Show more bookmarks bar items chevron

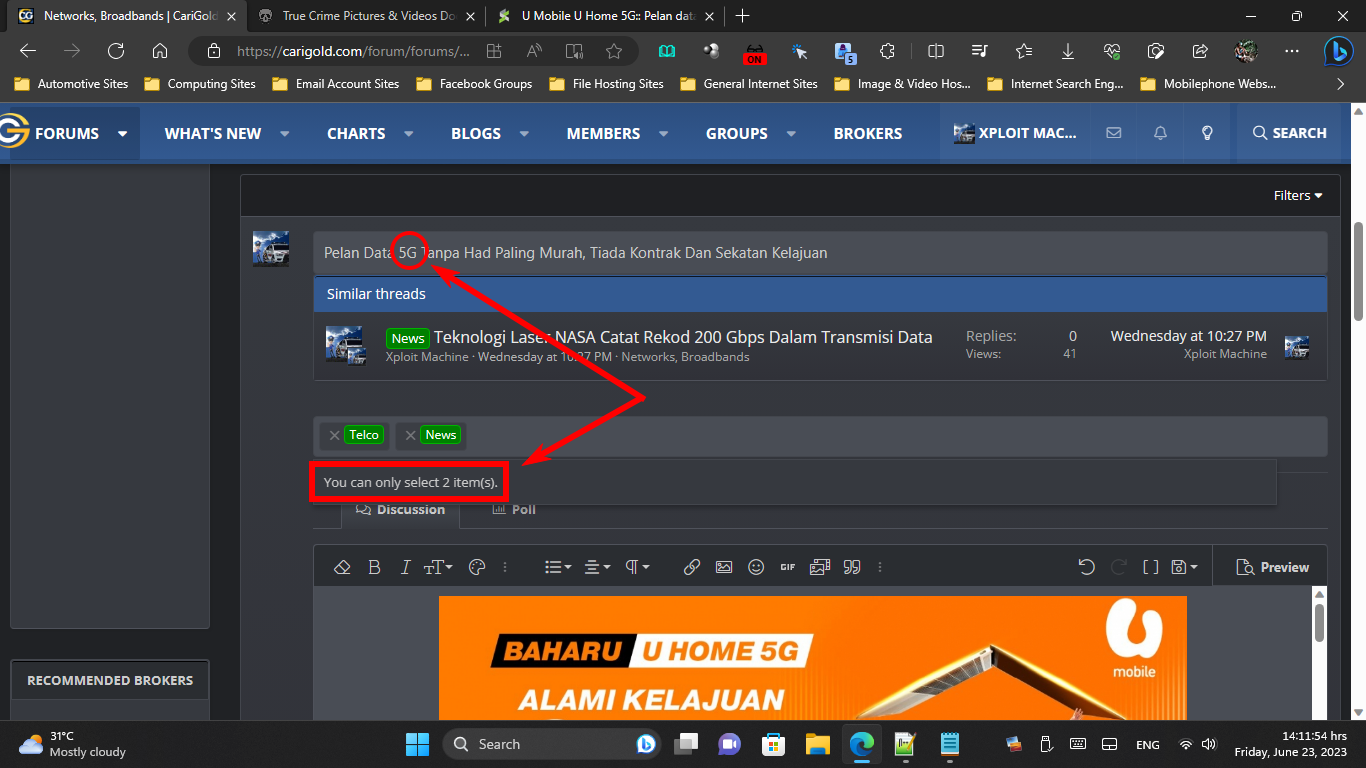1341,84
